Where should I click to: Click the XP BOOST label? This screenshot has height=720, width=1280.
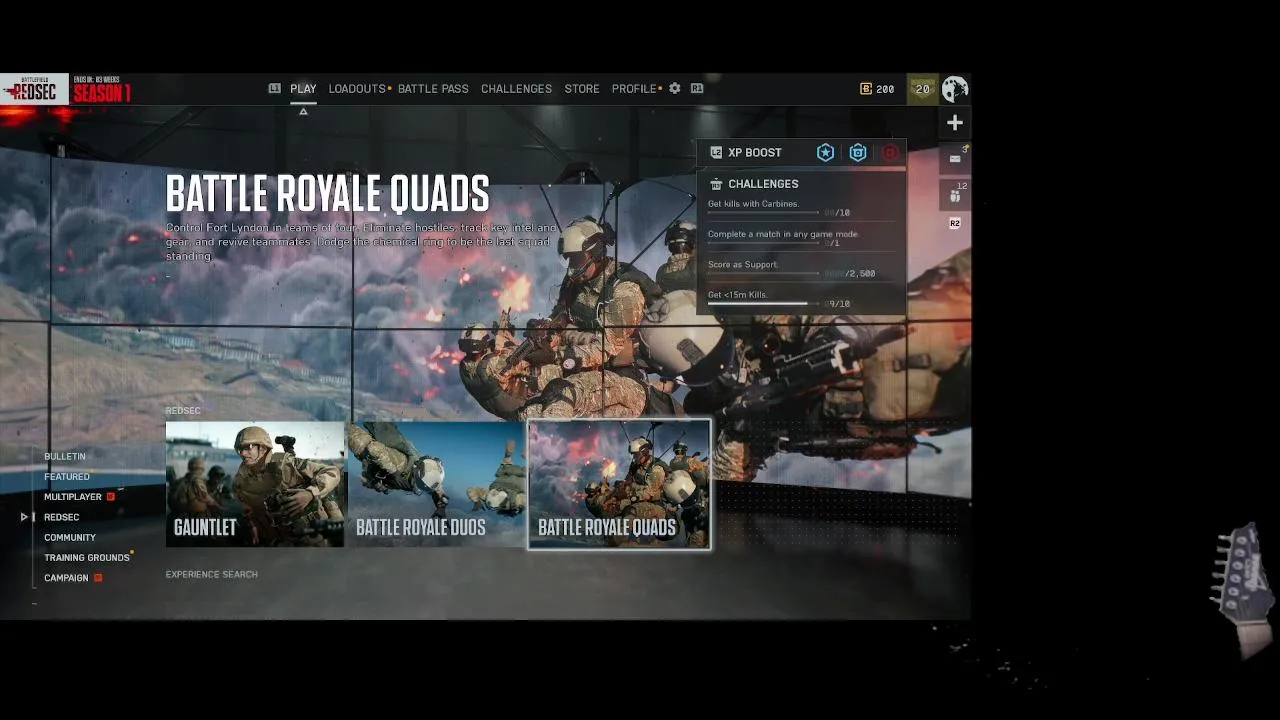755,152
